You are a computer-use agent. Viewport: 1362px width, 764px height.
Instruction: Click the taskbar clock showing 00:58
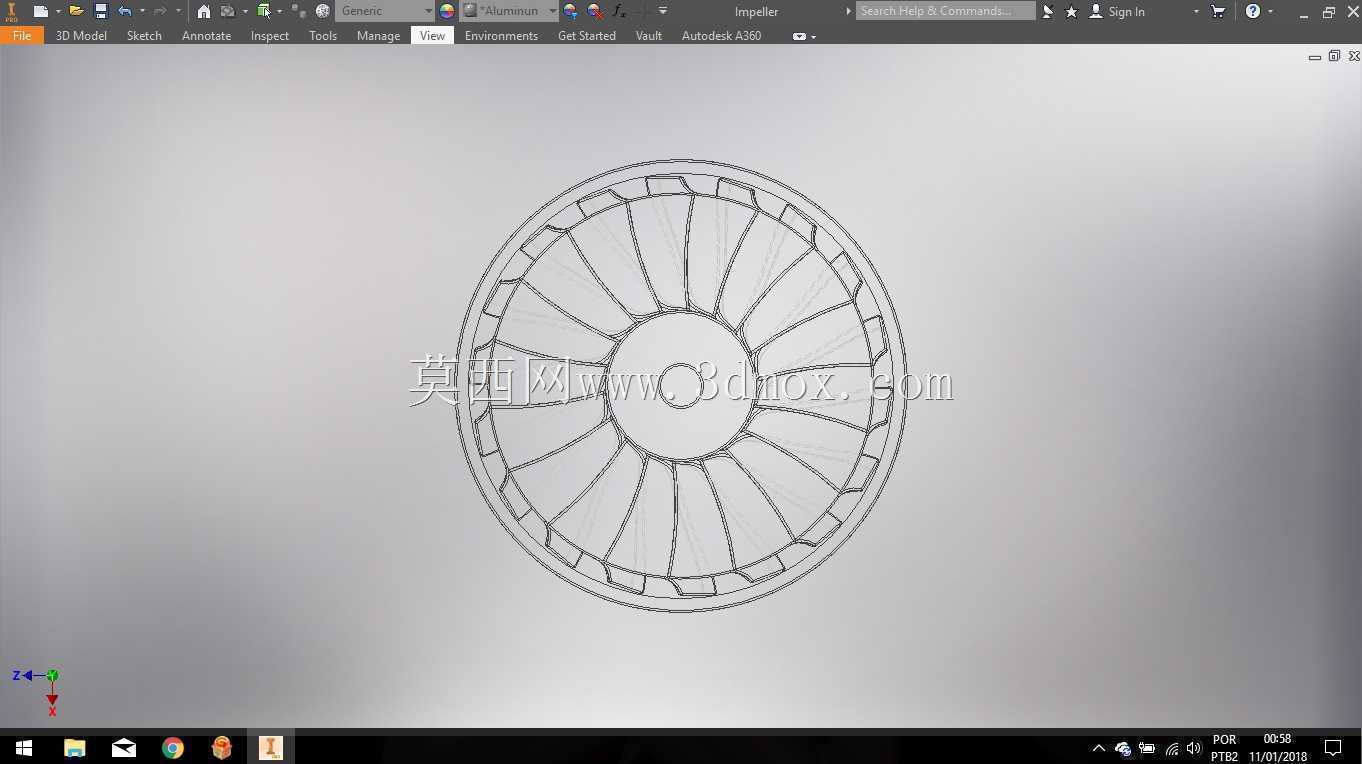pyautogui.click(x=1277, y=748)
